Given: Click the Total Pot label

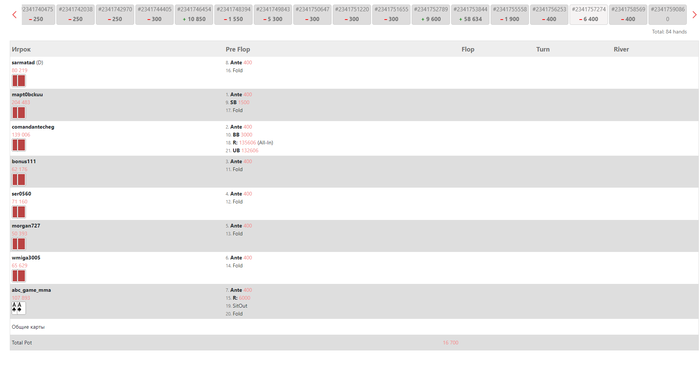Looking at the screenshot, I should pos(22,343).
